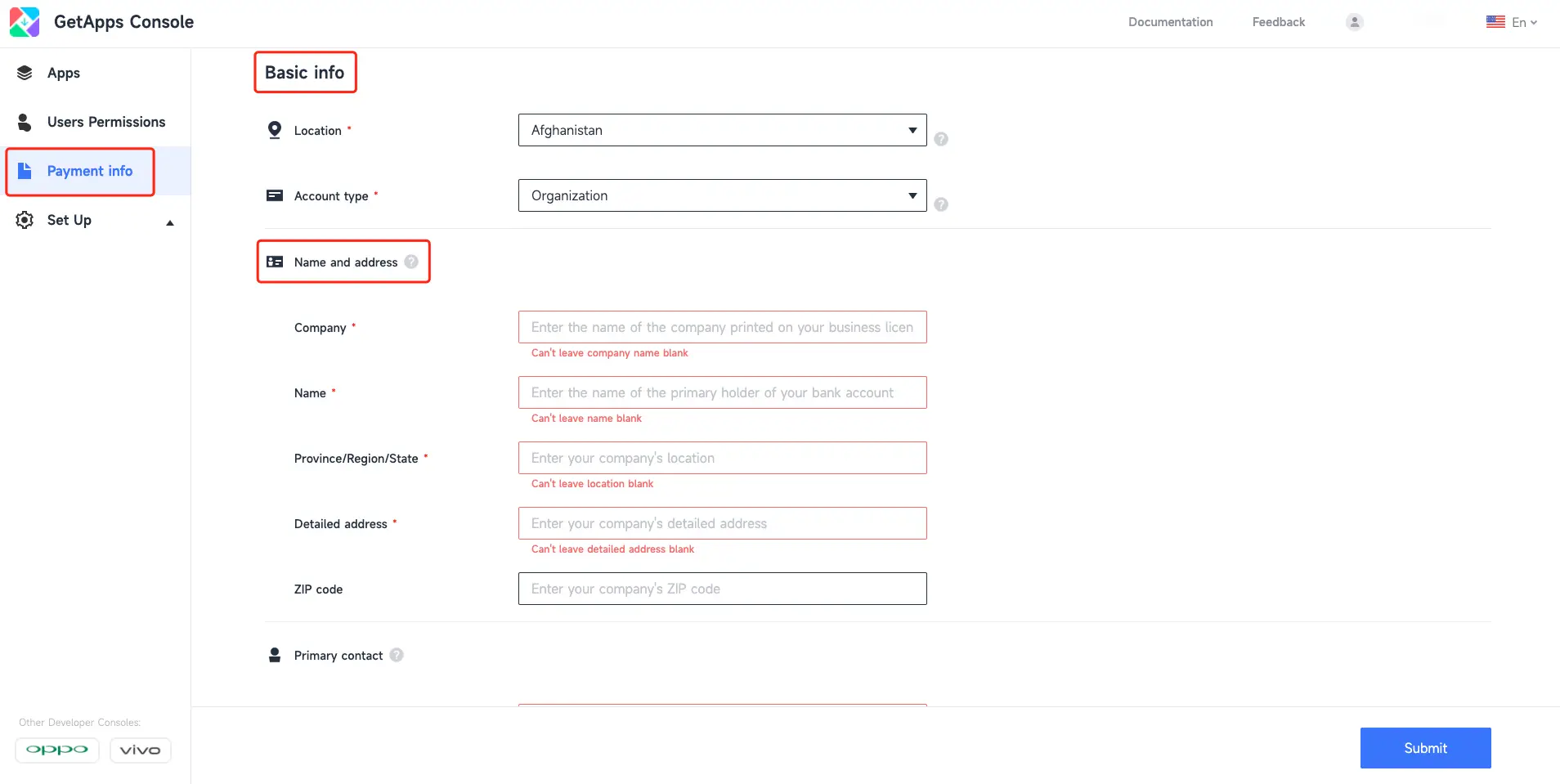1560x784 pixels.
Task: Focus the Company name input field
Action: point(722,327)
